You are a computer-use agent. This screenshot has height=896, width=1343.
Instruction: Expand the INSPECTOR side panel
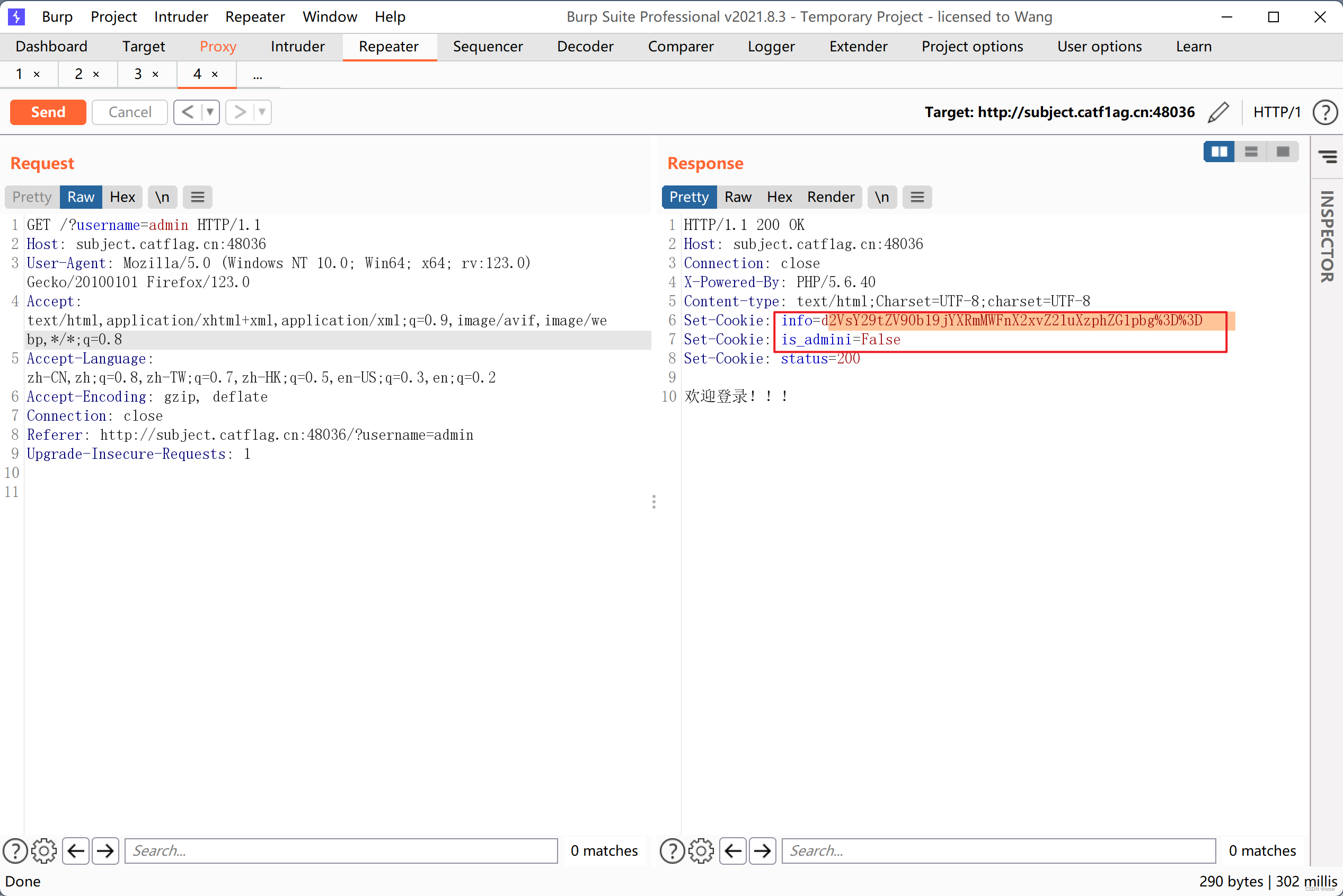pyautogui.click(x=1327, y=236)
